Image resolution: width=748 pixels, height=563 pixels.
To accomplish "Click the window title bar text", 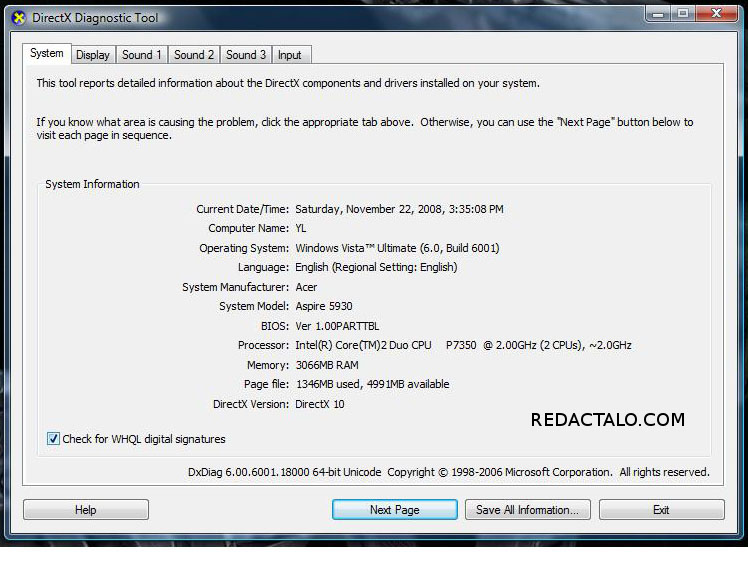I will [95, 18].
